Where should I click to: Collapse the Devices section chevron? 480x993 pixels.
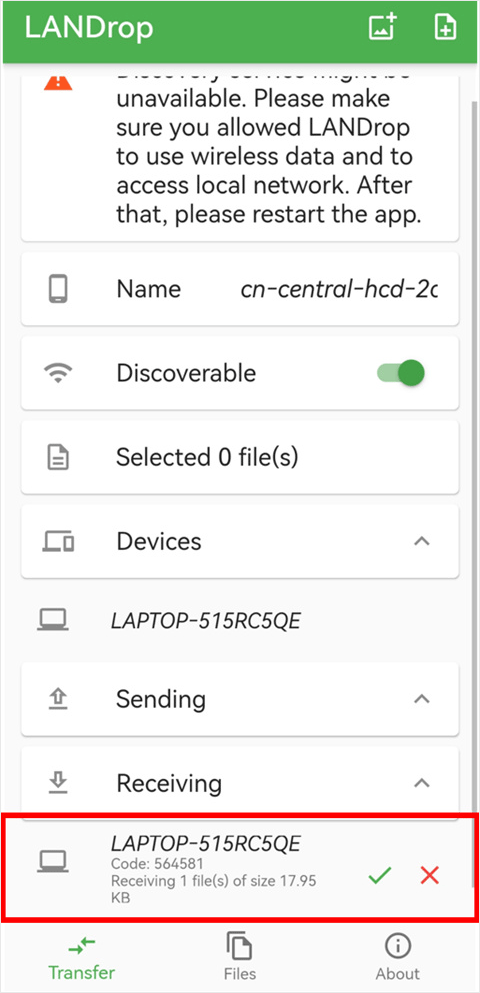coord(421,541)
